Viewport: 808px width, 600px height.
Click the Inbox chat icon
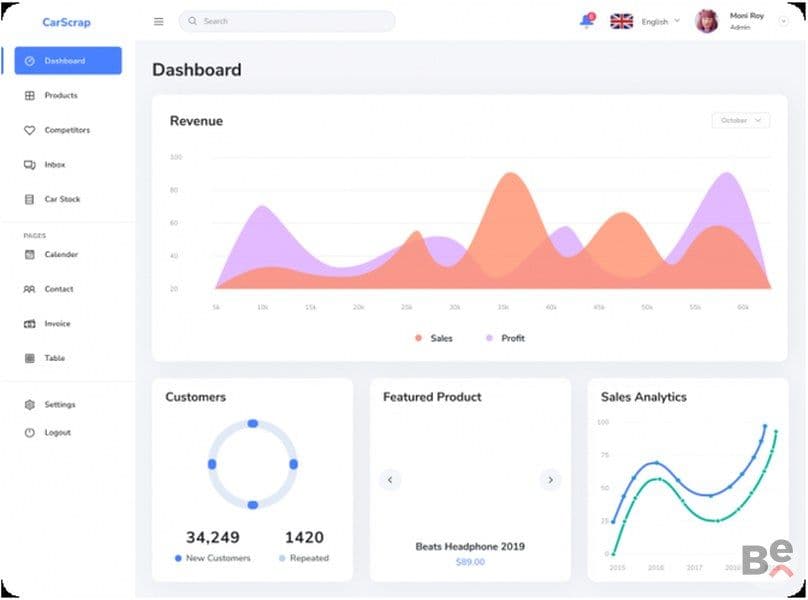point(30,164)
